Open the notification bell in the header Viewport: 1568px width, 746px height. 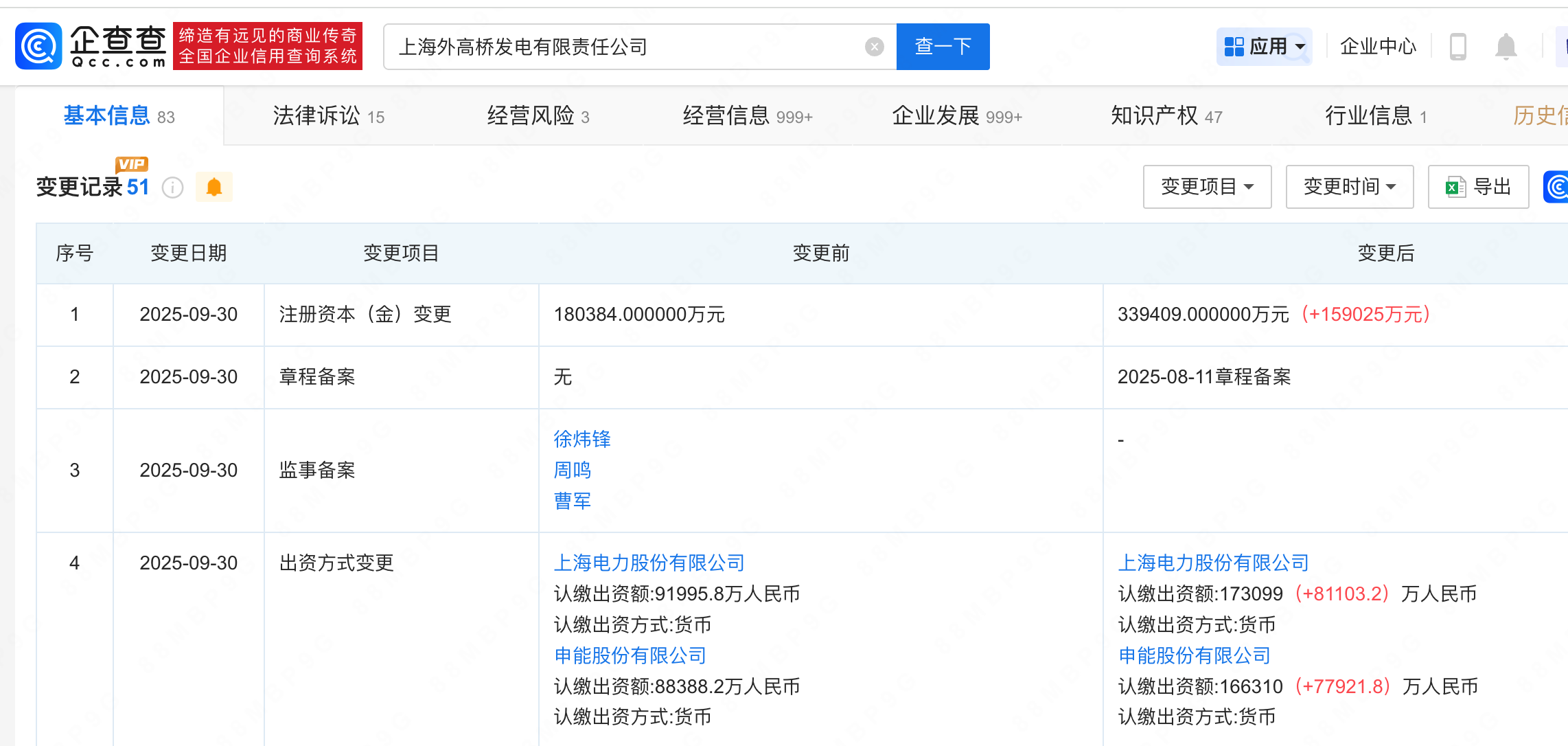1506,47
